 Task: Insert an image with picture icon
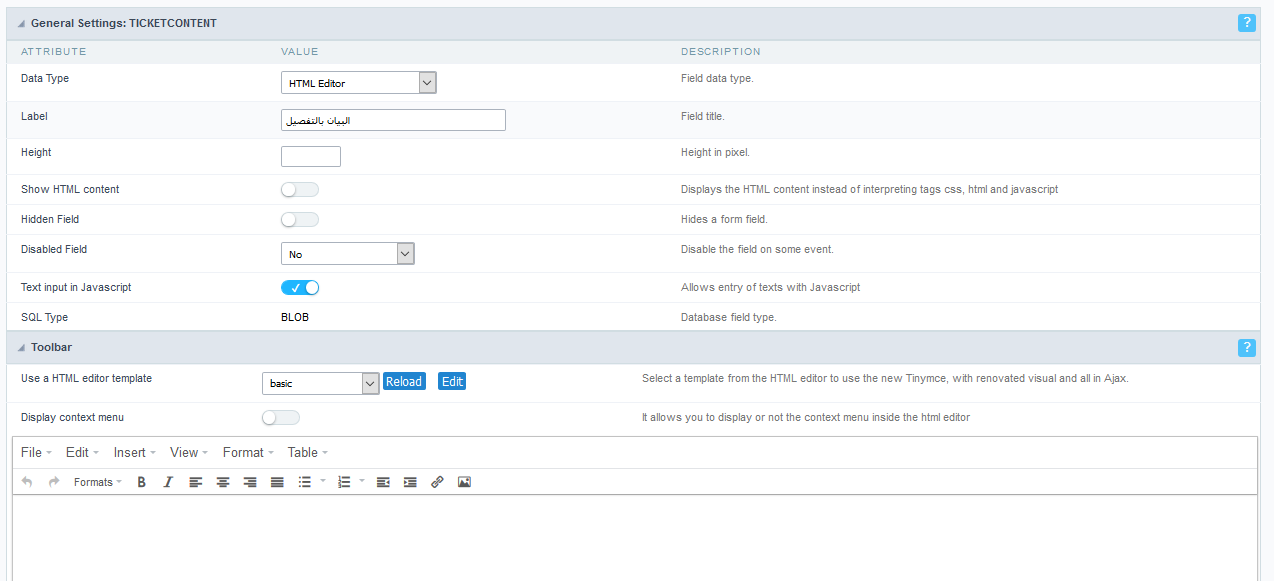pos(464,482)
